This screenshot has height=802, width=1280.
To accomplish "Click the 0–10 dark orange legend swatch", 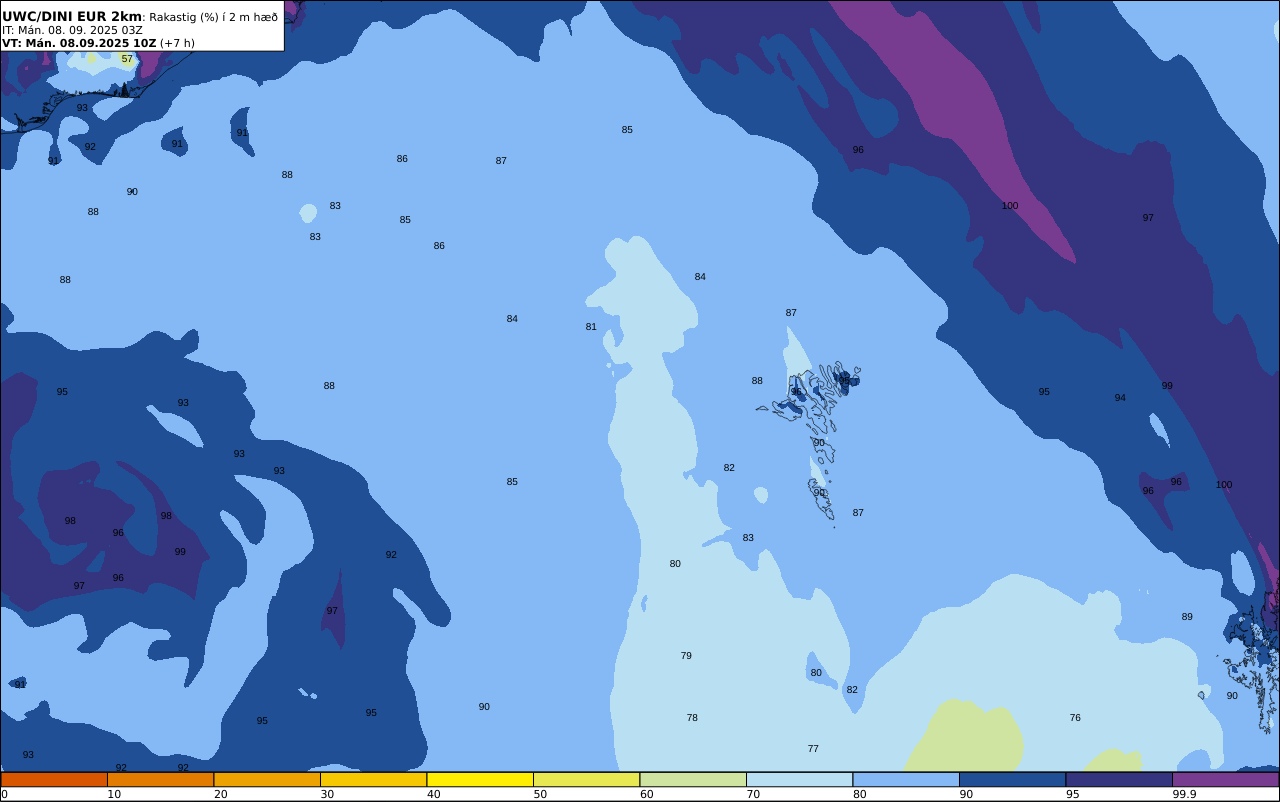I will (x=54, y=779).
